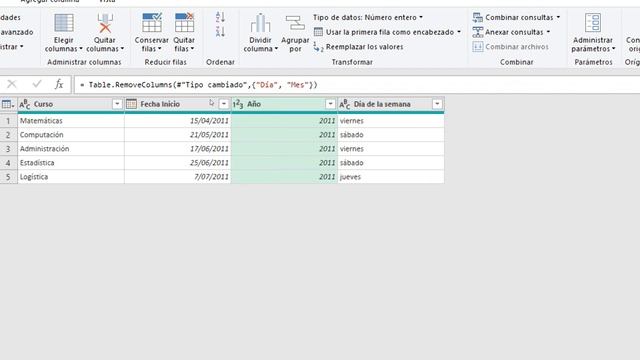
Task: Sort descending Z to A
Action: pos(220,32)
